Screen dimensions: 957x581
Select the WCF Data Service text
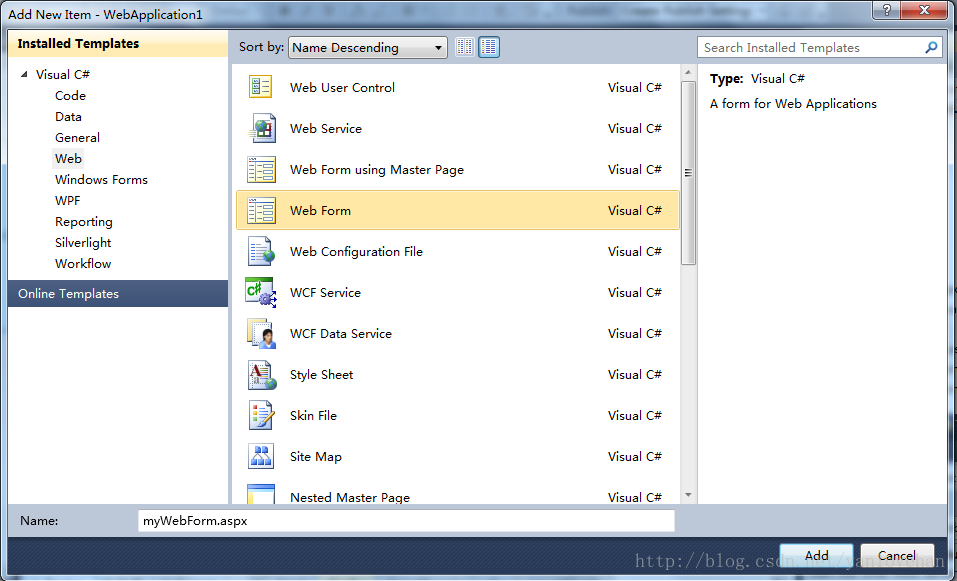click(341, 333)
